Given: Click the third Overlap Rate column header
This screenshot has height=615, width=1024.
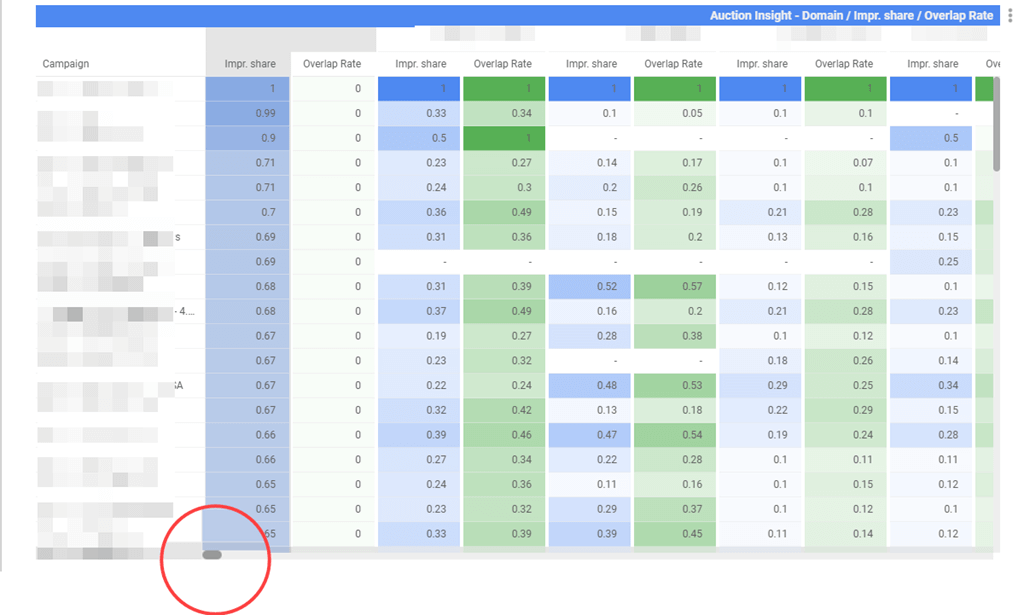Looking at the screenshot, I should pos(673,64).
